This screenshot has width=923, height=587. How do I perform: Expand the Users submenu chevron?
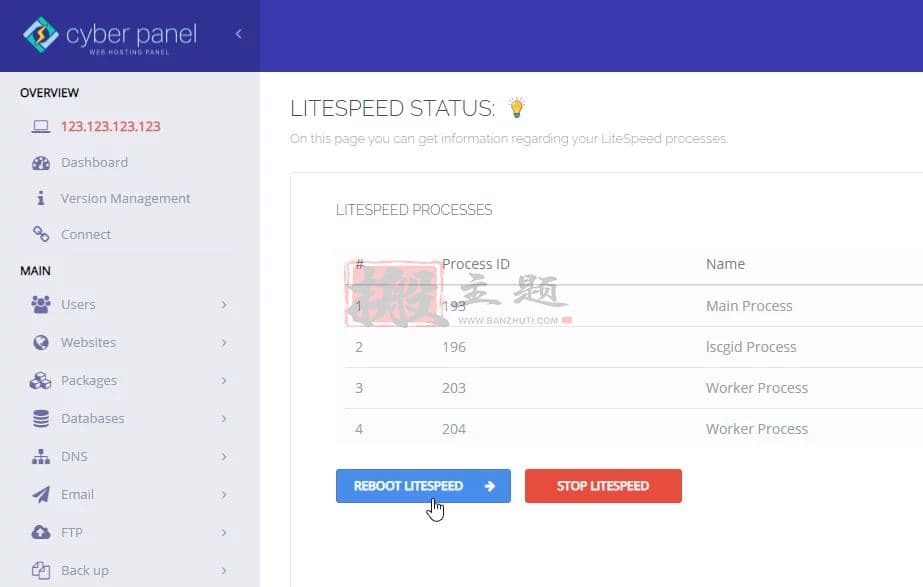[x=224, y=304]
